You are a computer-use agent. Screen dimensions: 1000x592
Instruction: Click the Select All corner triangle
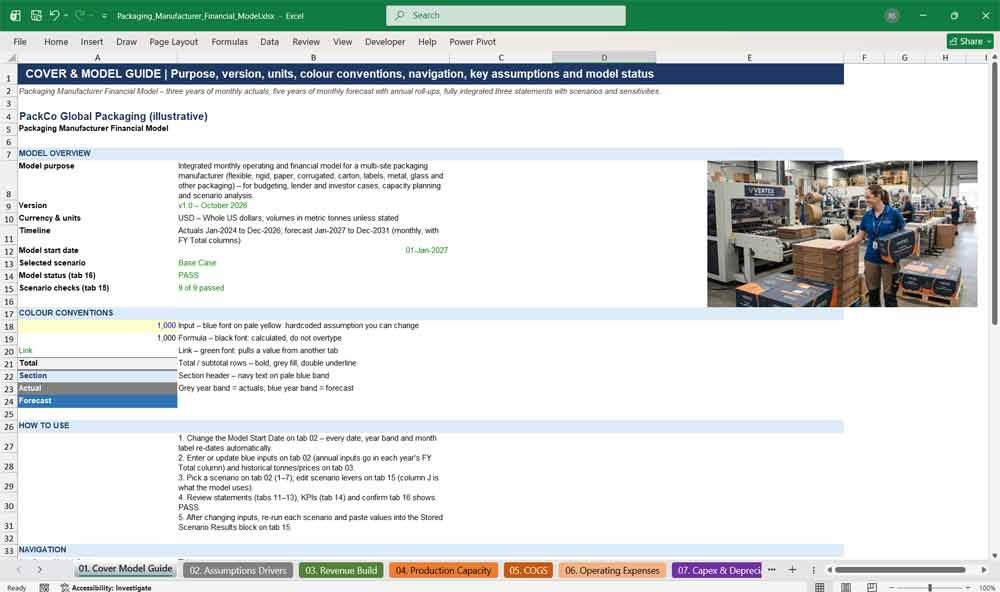click(11, 57)
